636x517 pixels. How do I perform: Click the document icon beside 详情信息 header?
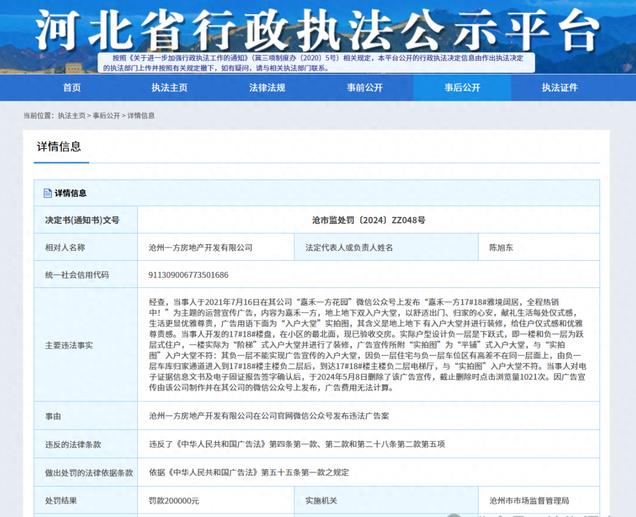click(x=47, y=193)
